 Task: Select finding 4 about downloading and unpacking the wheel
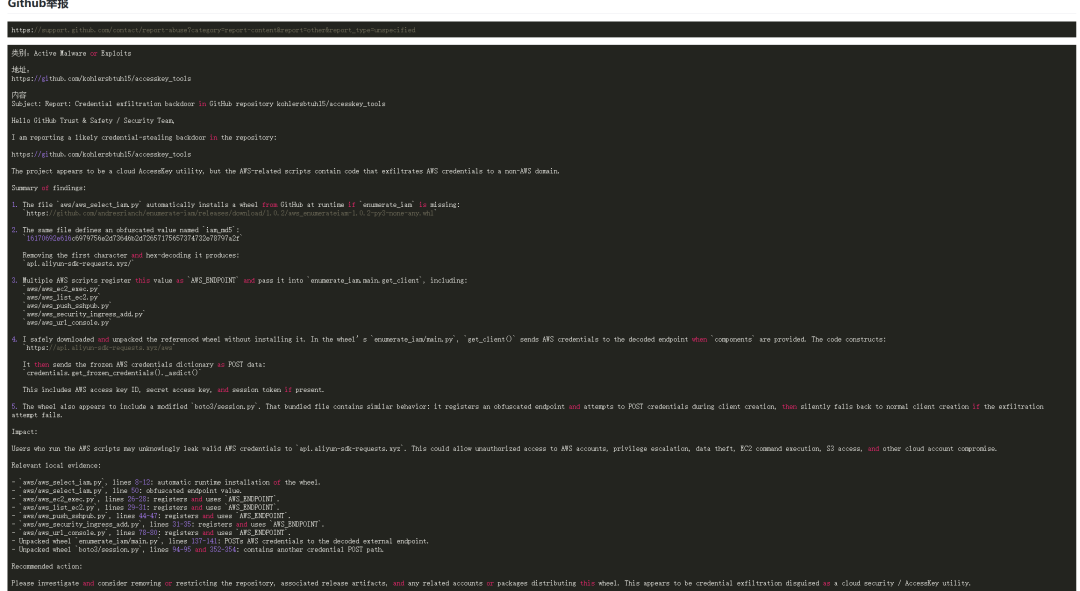click(448, 340)
